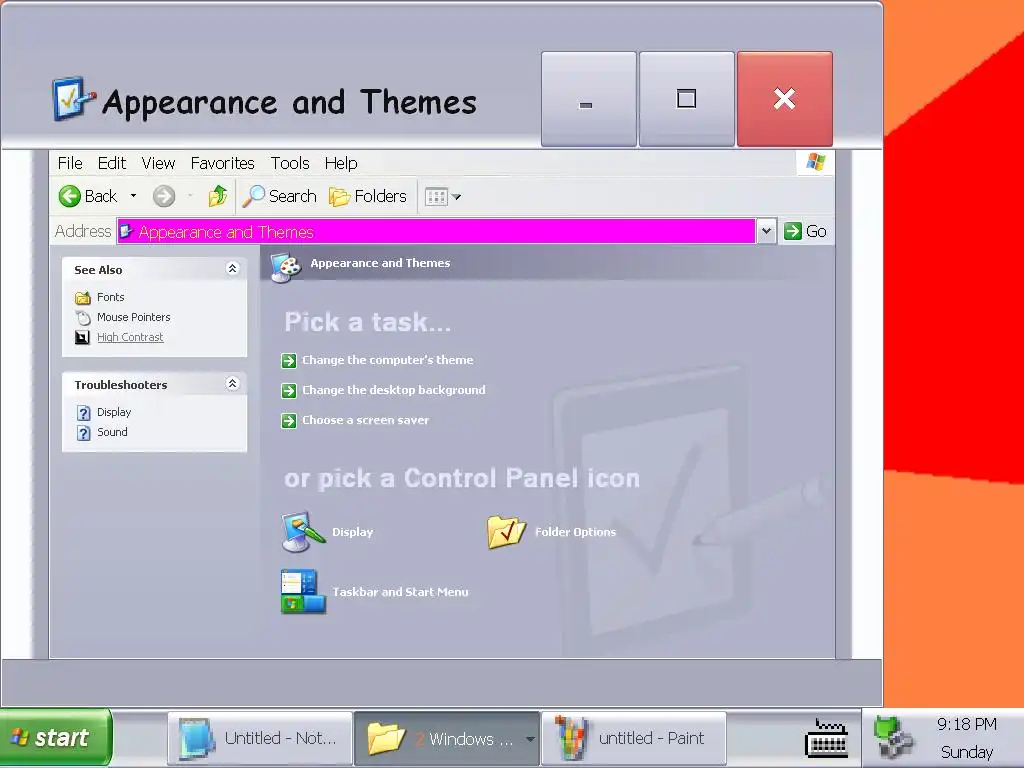Open the High Contrast link
The width and height of the screenshot is (1024, 768).
click(130, 337)
